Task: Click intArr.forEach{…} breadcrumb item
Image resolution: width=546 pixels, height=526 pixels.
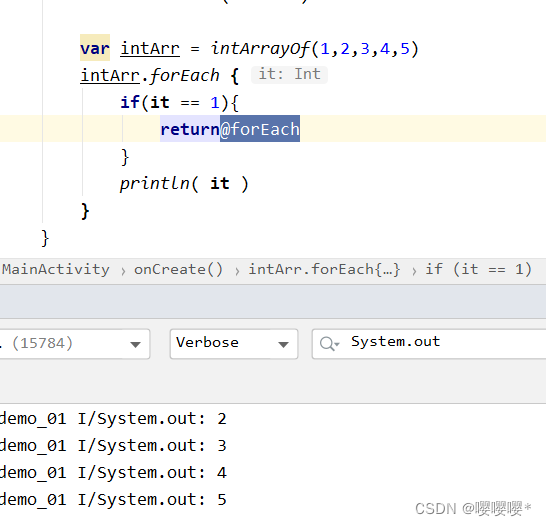Action: pyautogui.click(x=324, y=269)
